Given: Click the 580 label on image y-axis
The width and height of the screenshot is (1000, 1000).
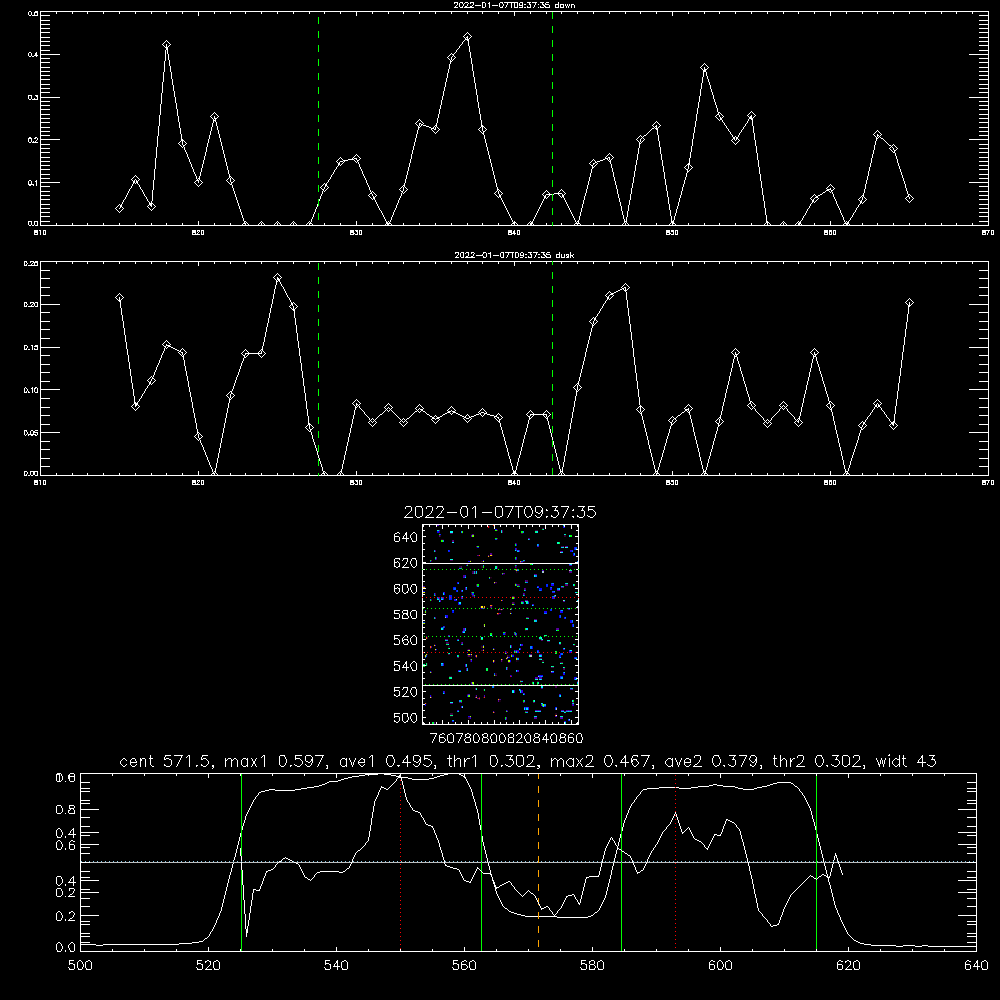Looking at the screenshot, I should pyautogui.click(x=406, y=615).
